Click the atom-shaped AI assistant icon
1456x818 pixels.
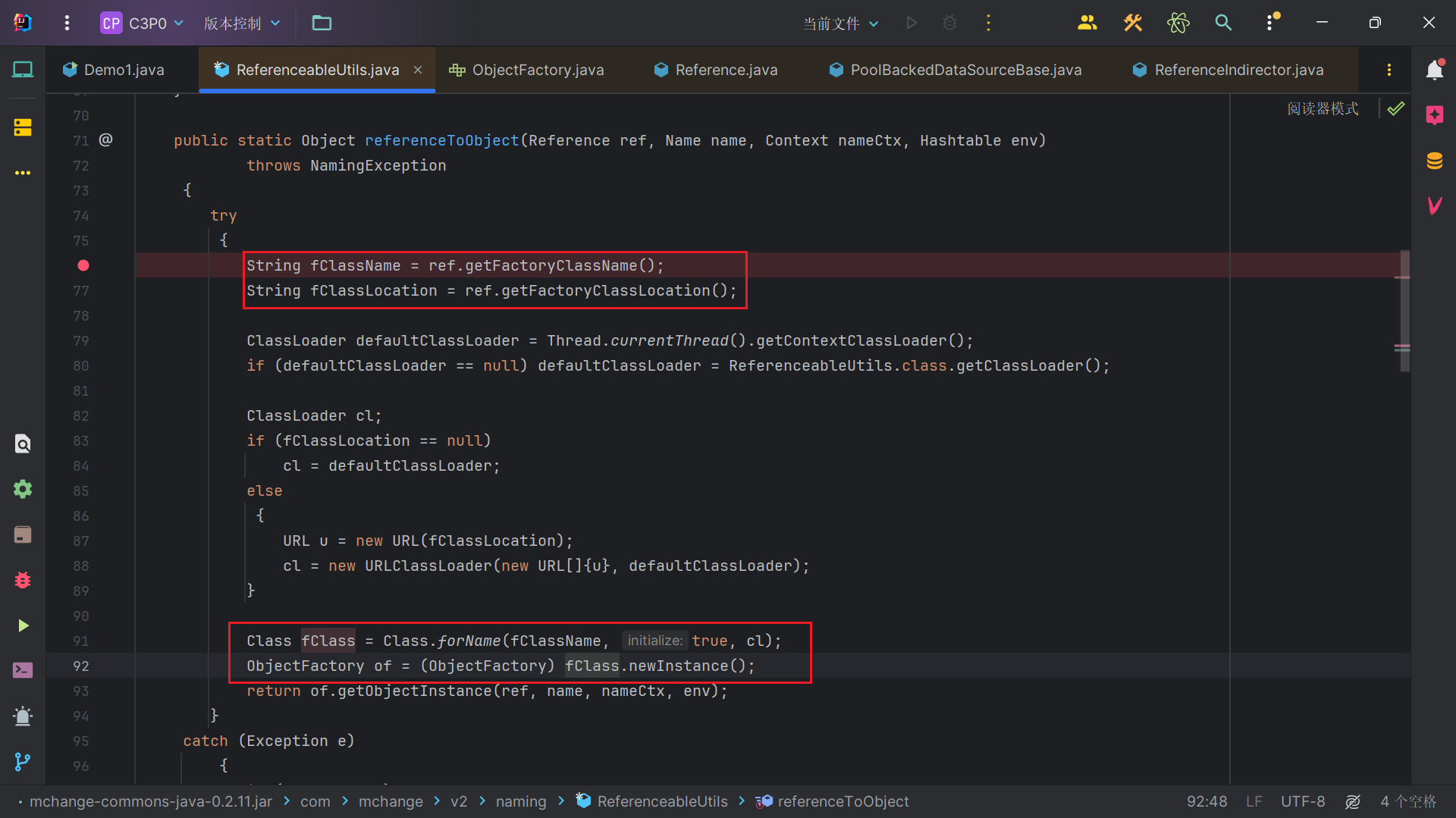click(1178, 24)
